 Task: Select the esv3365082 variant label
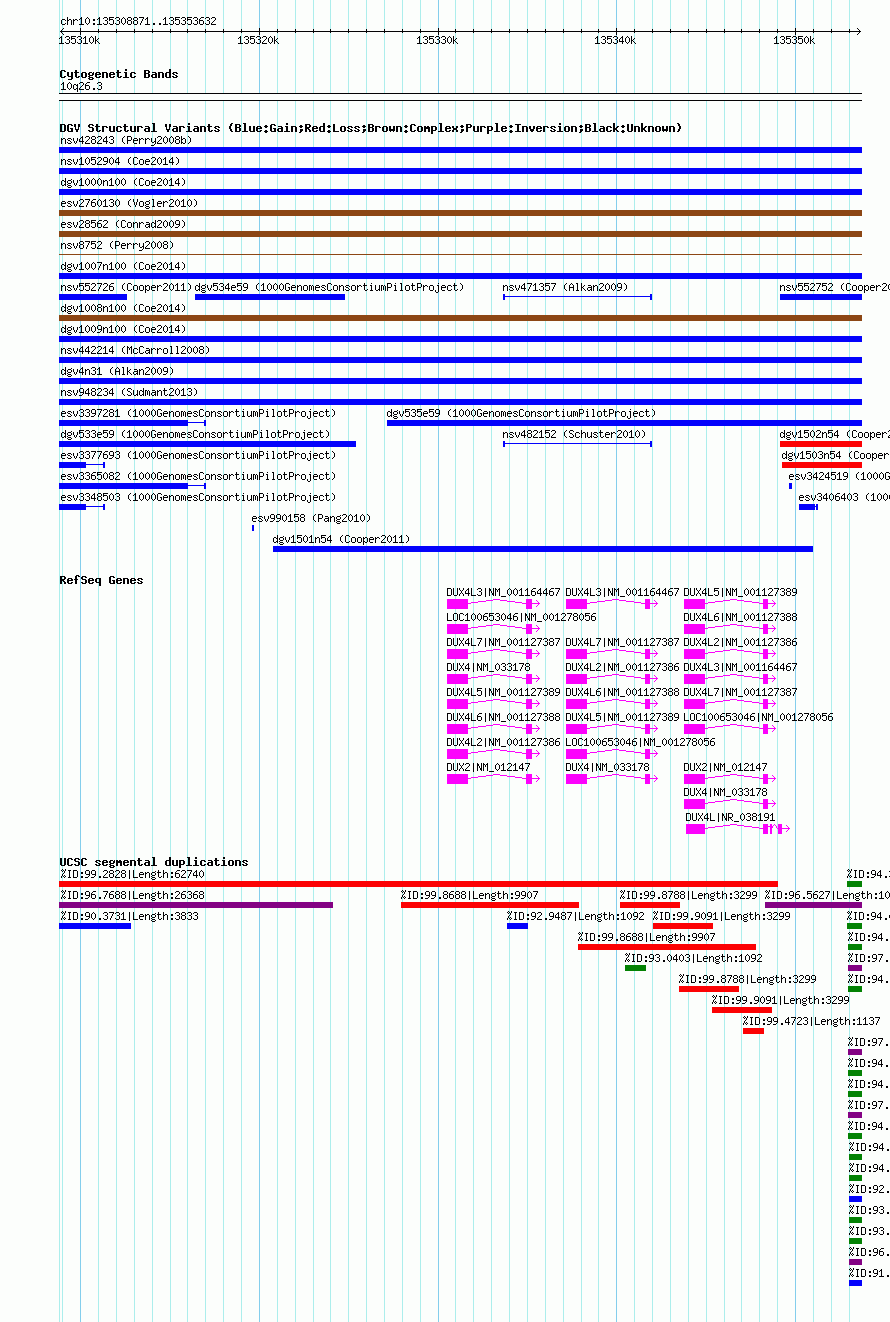click(x=198, y=476)
